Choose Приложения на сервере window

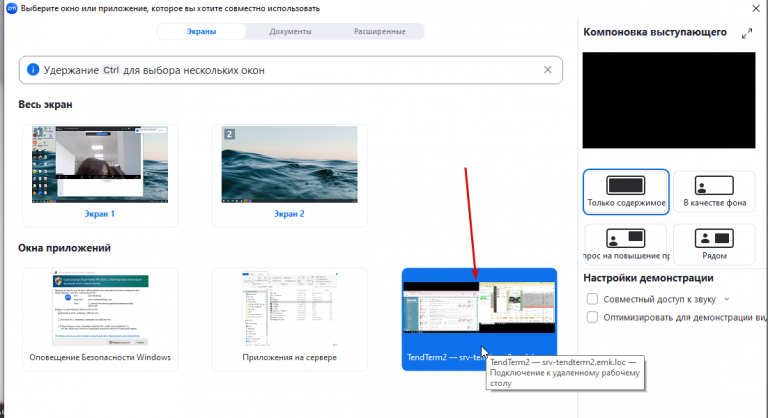tap(289, 319)
